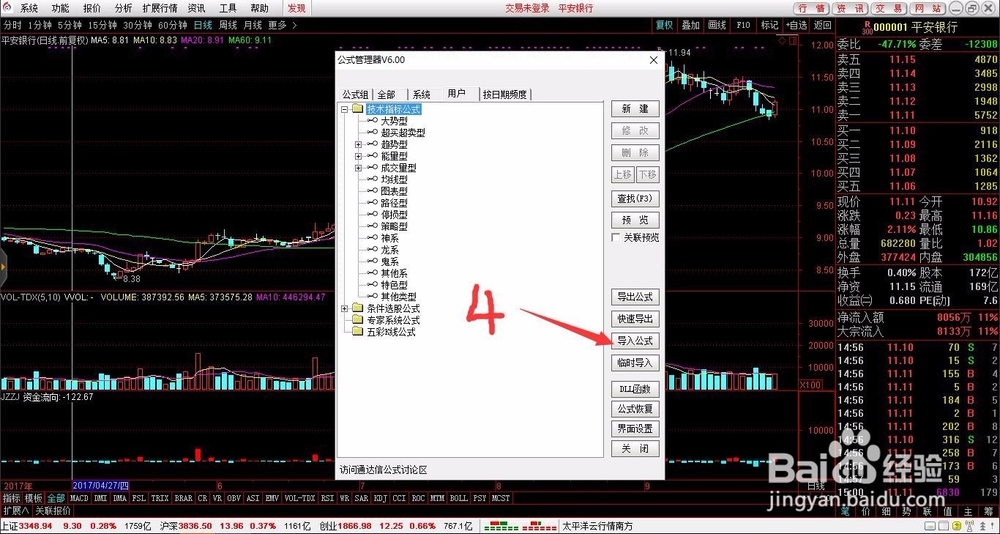Switch to the 公式组 tab
1000x534 pixels.
coord(354,94)
